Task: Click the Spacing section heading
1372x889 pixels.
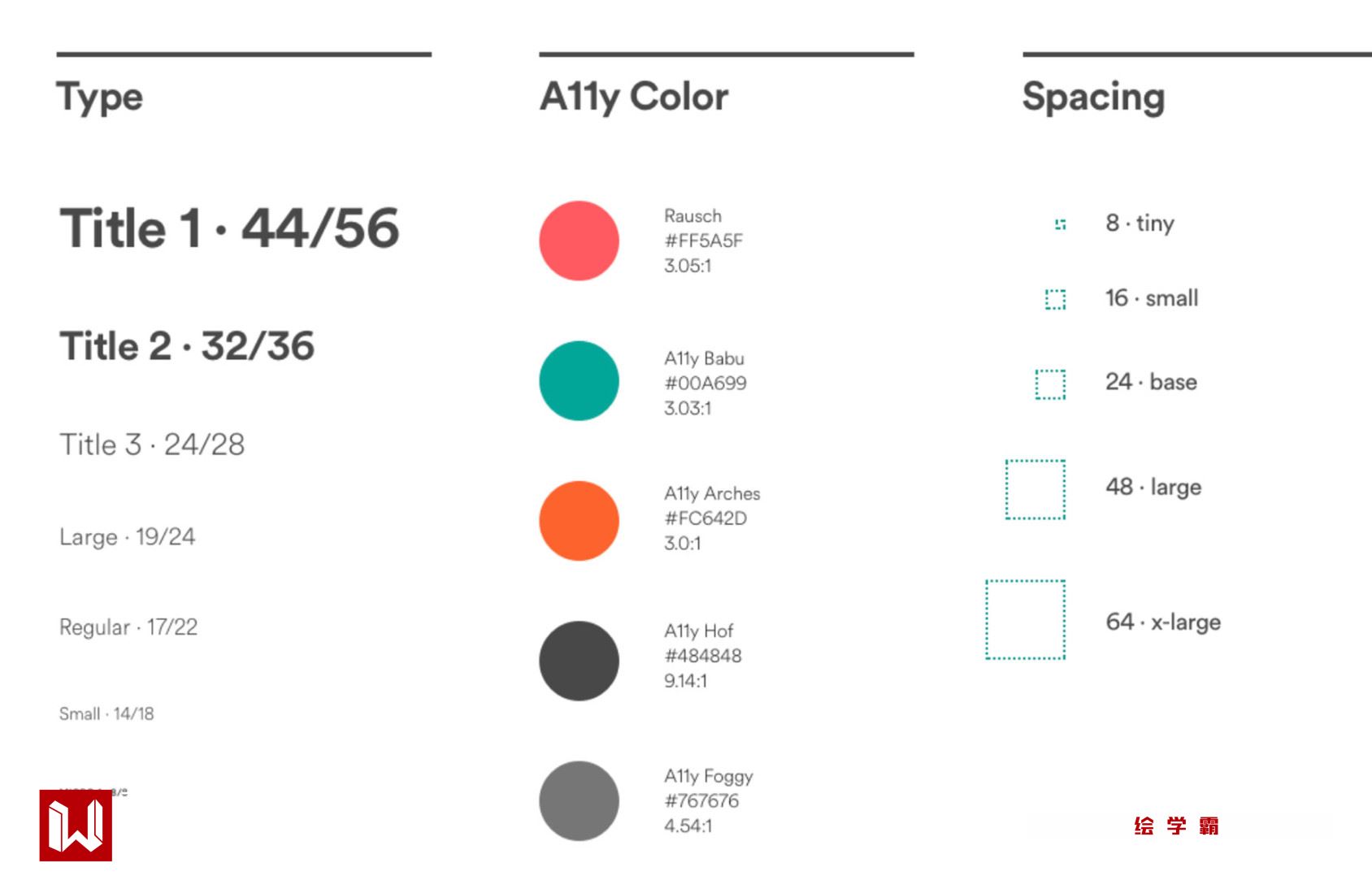Action: tap(1093, 97)
